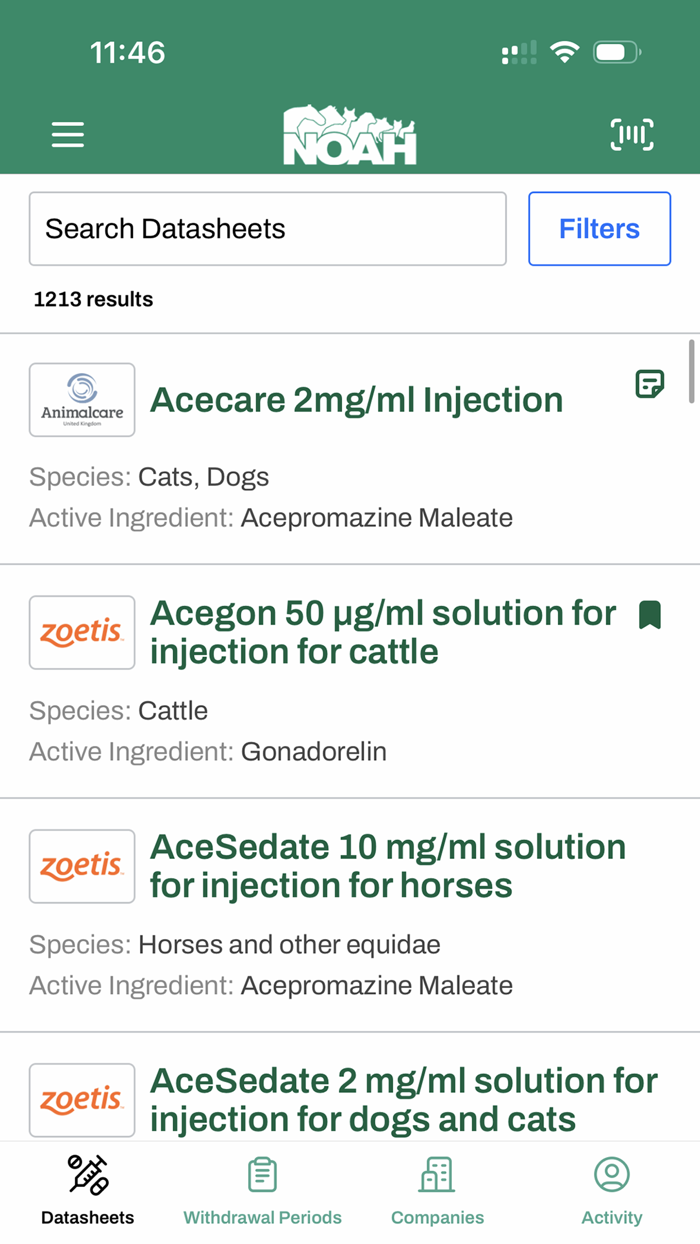Tap Zoetis logo beside Acegon
The width and height of the screenshot is (700, 1244).
(82, 632)
